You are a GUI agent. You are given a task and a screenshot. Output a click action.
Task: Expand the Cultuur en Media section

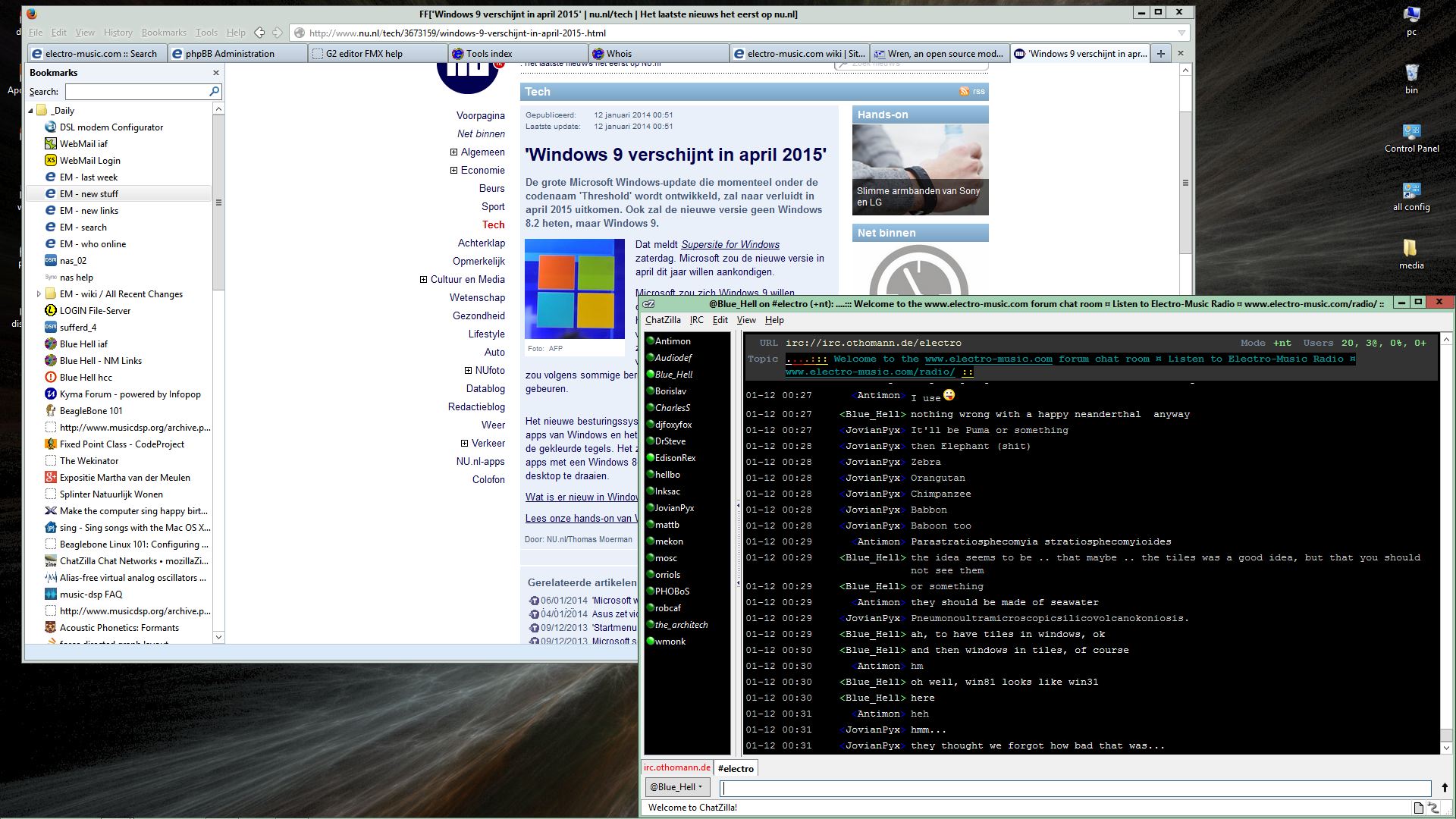423,280
